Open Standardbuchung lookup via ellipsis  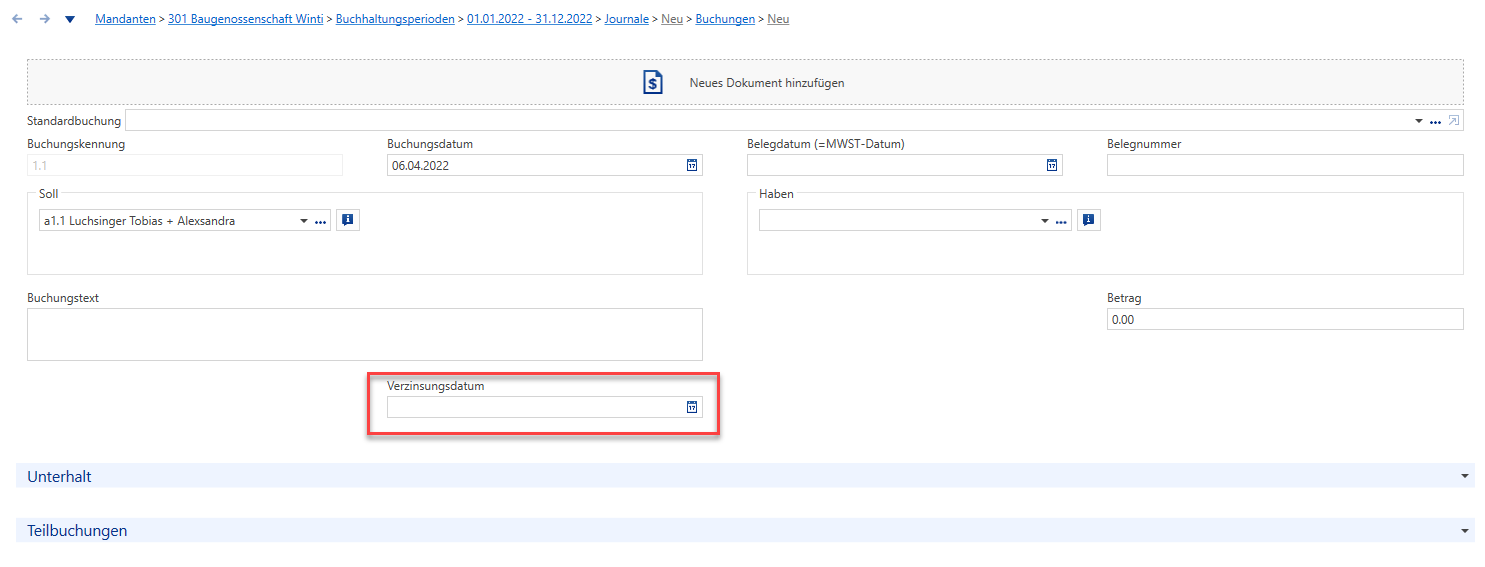[1435, 122]
